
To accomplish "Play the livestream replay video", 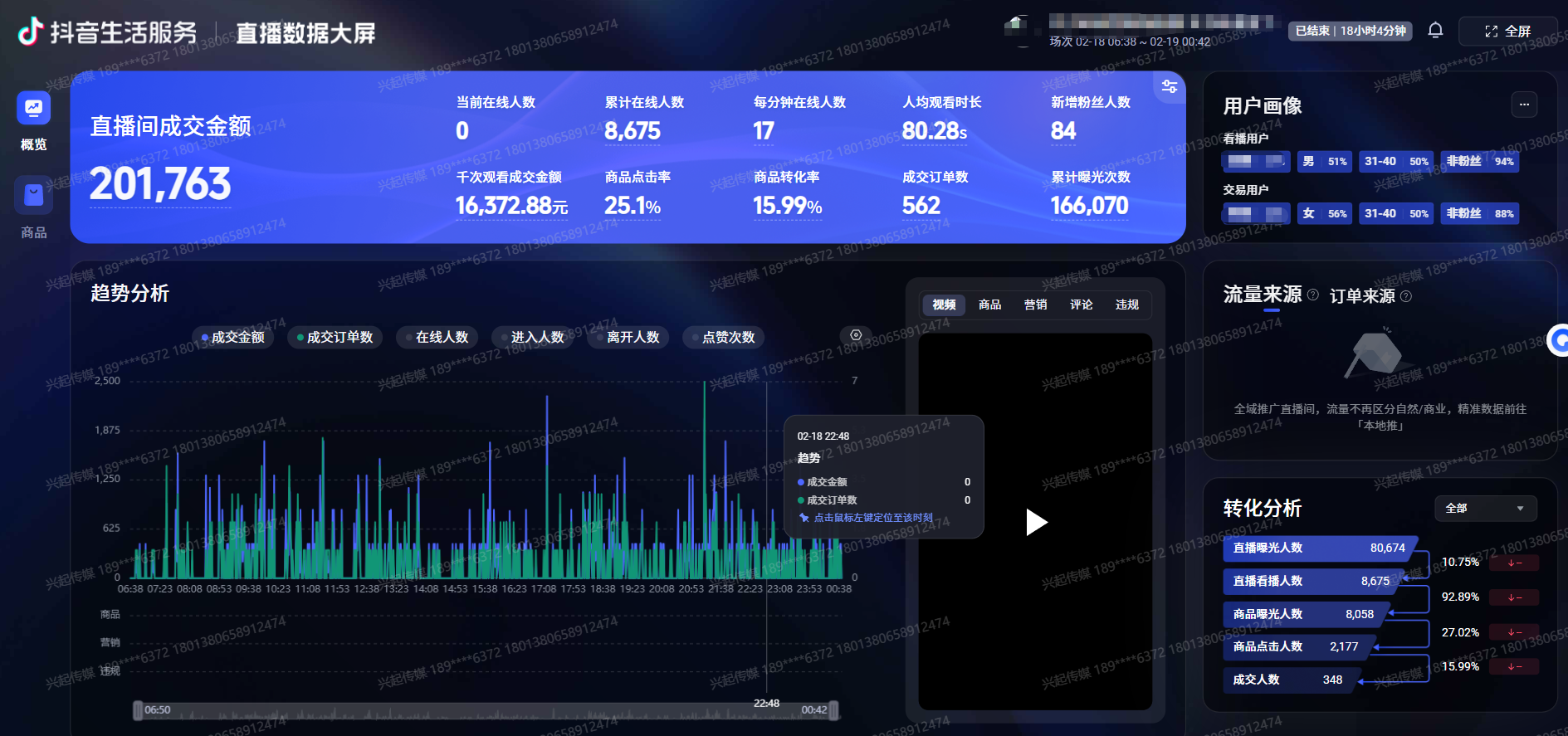I will pos(1036,522).
